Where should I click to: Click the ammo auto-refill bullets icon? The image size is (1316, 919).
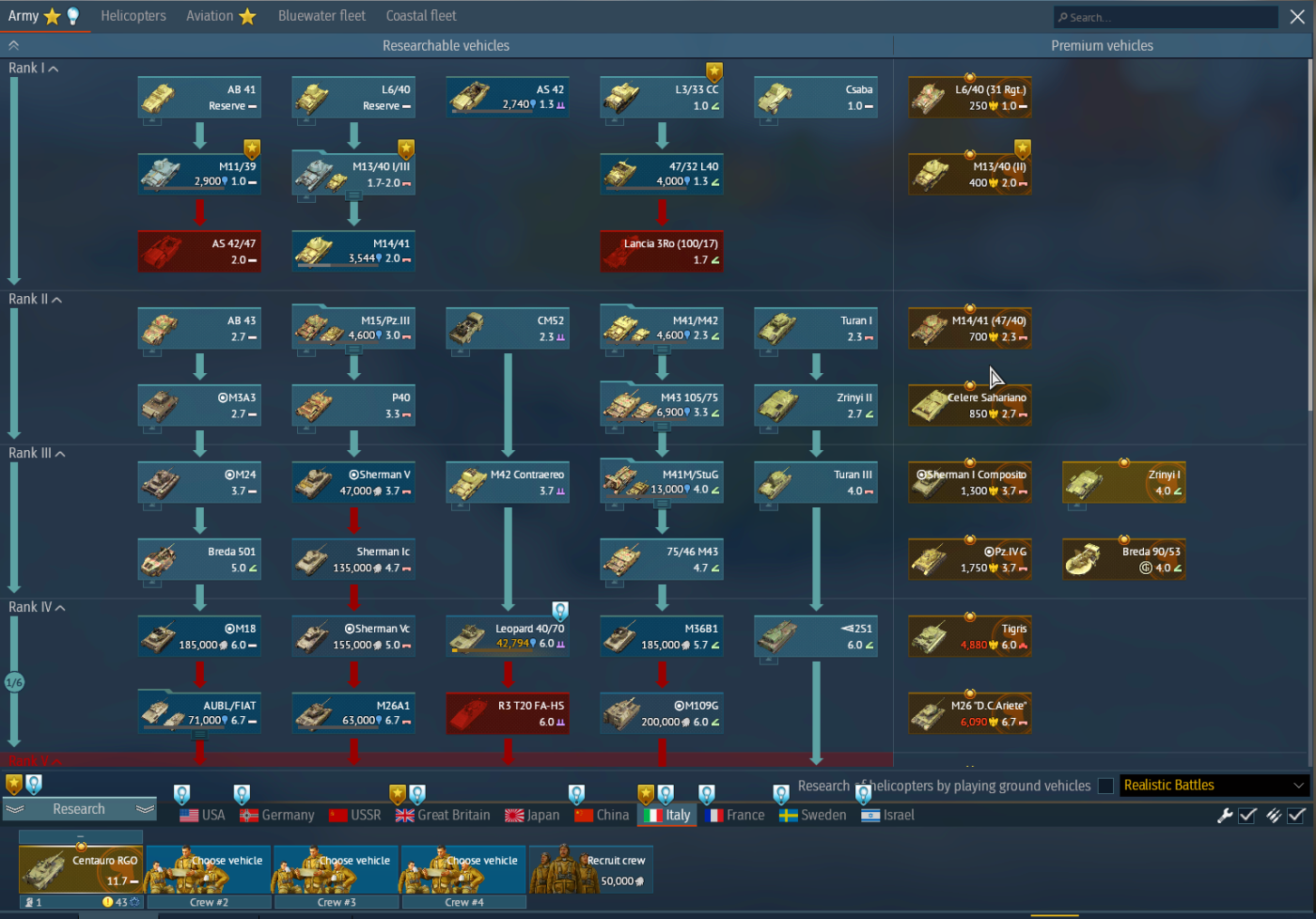click(1274, 816)
